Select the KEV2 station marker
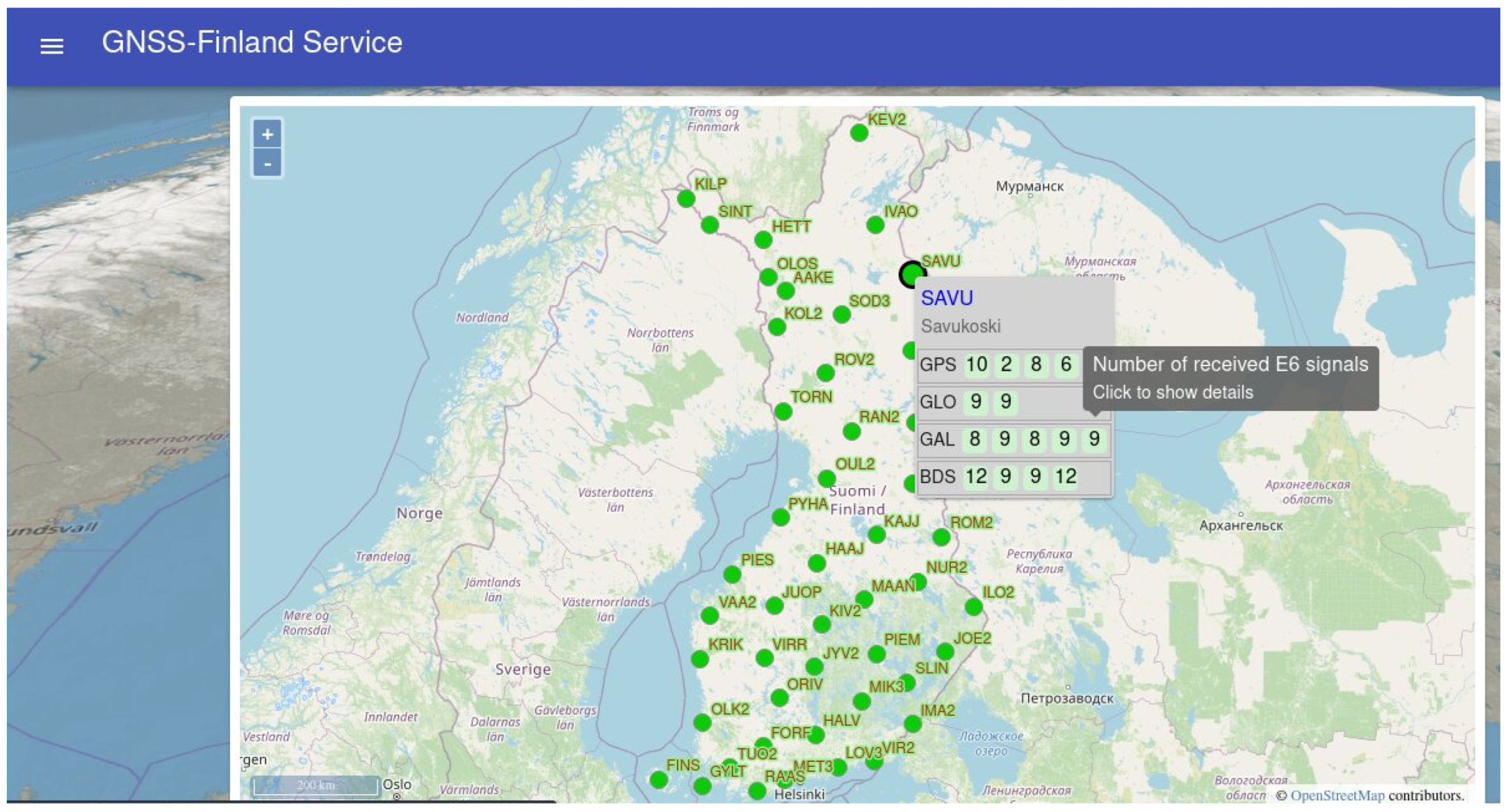The width and height of the screenshot is (1507, 812). [x=859, y=133]
